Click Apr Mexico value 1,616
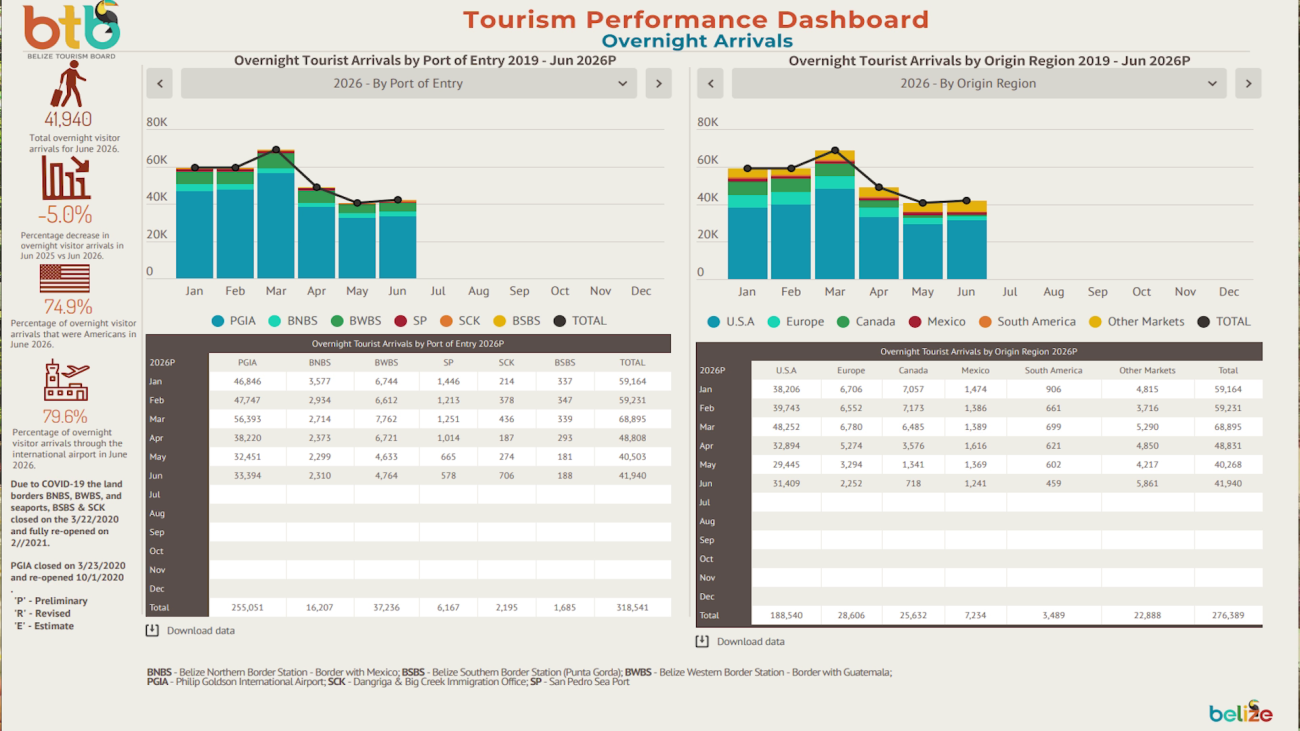The image size is (1300, 731). coord(975,446)
